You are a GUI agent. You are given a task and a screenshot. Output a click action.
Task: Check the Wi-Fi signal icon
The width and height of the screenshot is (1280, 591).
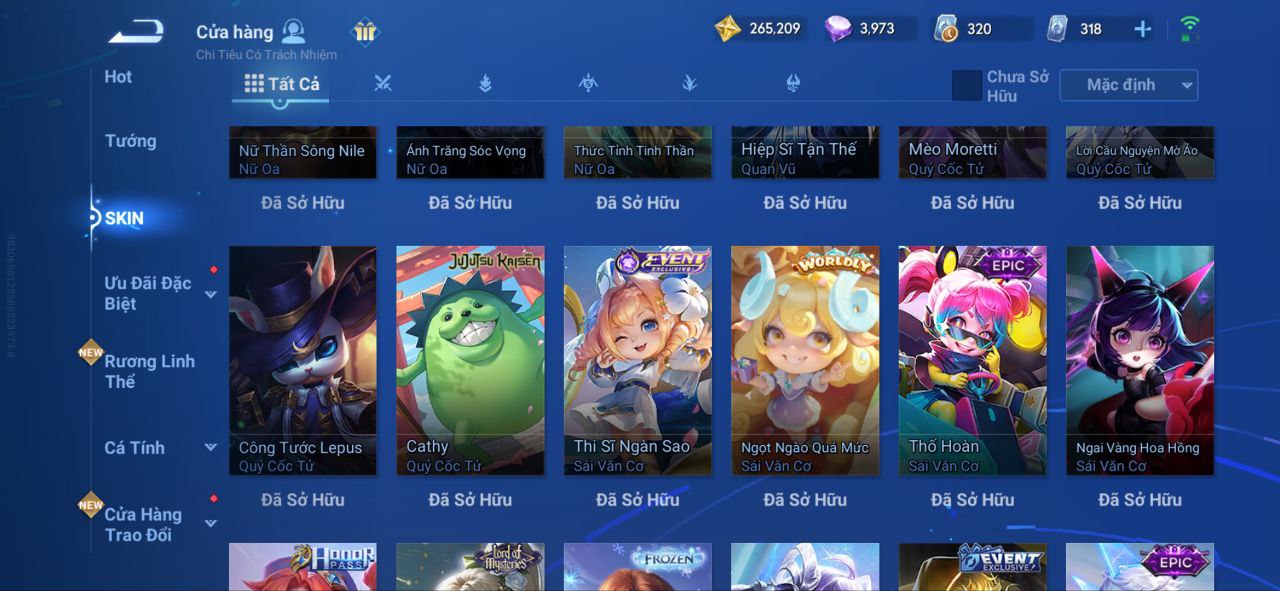coord(1190,28)
